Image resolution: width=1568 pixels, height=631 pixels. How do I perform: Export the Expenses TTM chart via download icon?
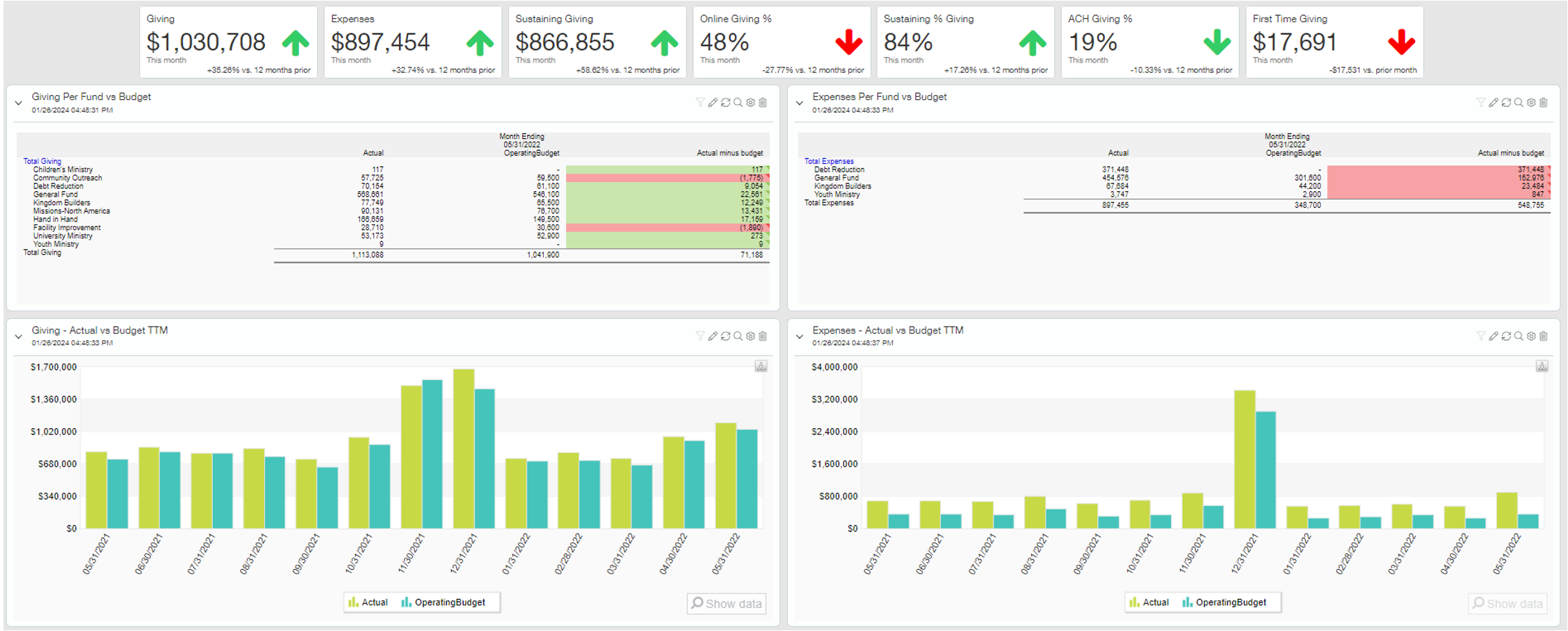[x=1542, y=366]
